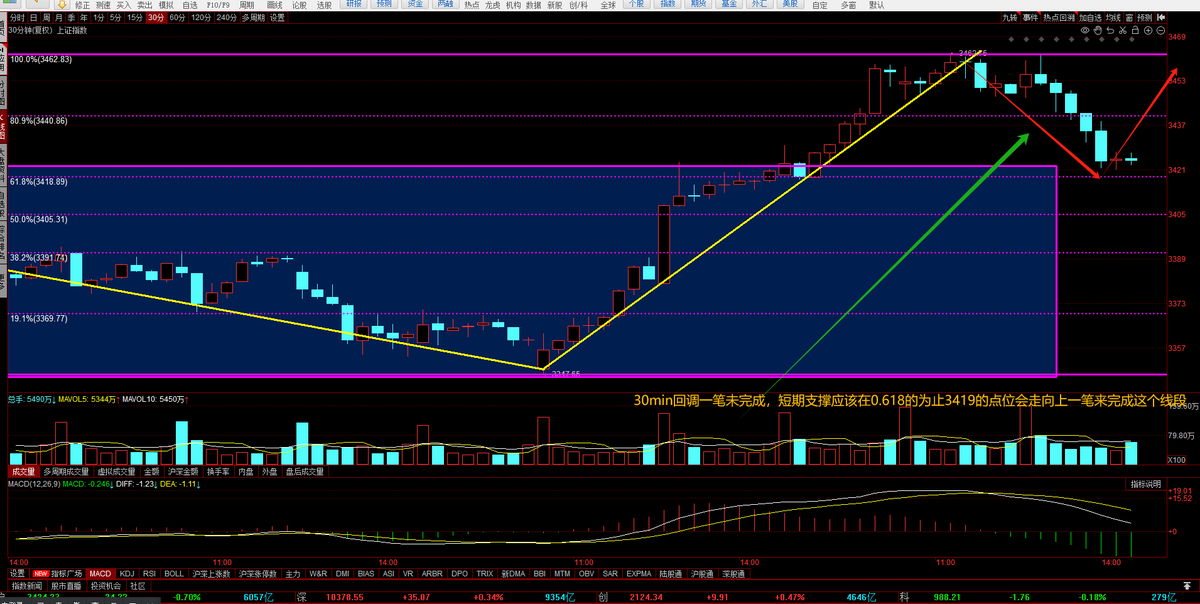Screen dimensions: 1200x604
Task: Click the 100.0%(3462.83) Fibonacci level label
Action: click(42, 60)
